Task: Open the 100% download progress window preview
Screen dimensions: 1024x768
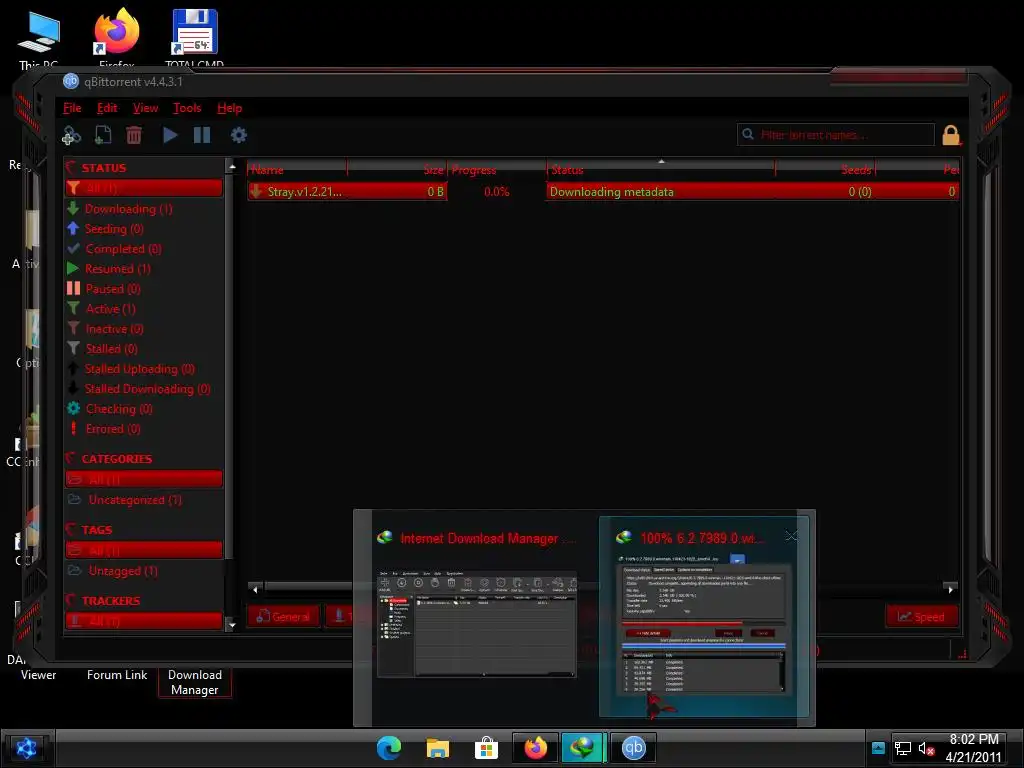Action: pyautogui.click(x=704, y=617)
